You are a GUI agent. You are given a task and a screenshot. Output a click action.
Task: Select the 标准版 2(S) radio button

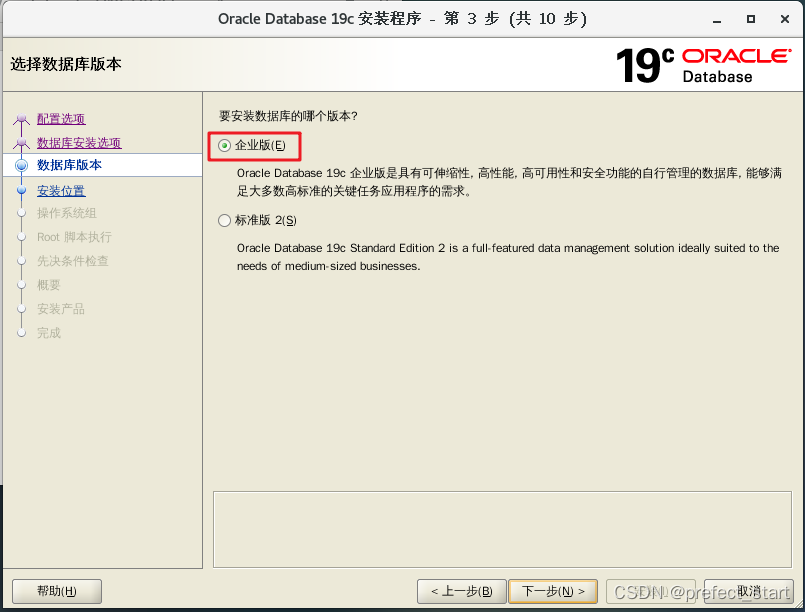[x=224, y=221]
